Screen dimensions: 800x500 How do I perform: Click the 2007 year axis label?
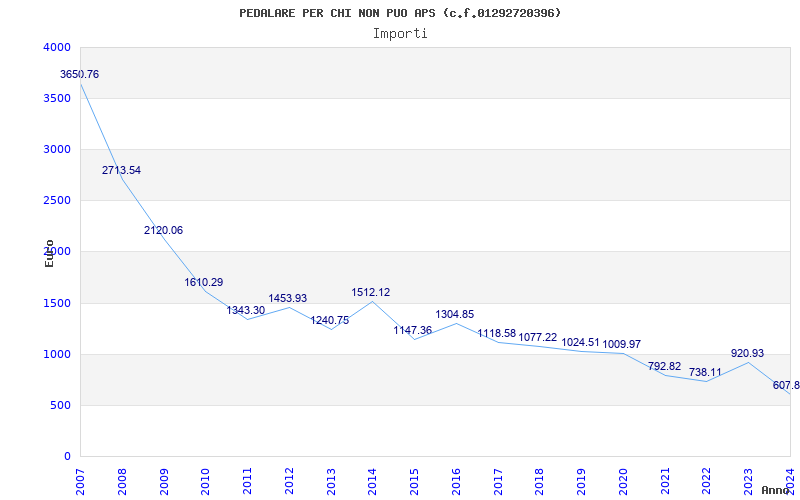(81, 480)
